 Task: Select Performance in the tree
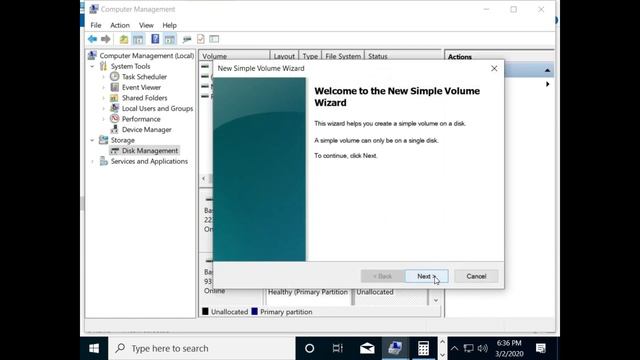pos(141,119)
